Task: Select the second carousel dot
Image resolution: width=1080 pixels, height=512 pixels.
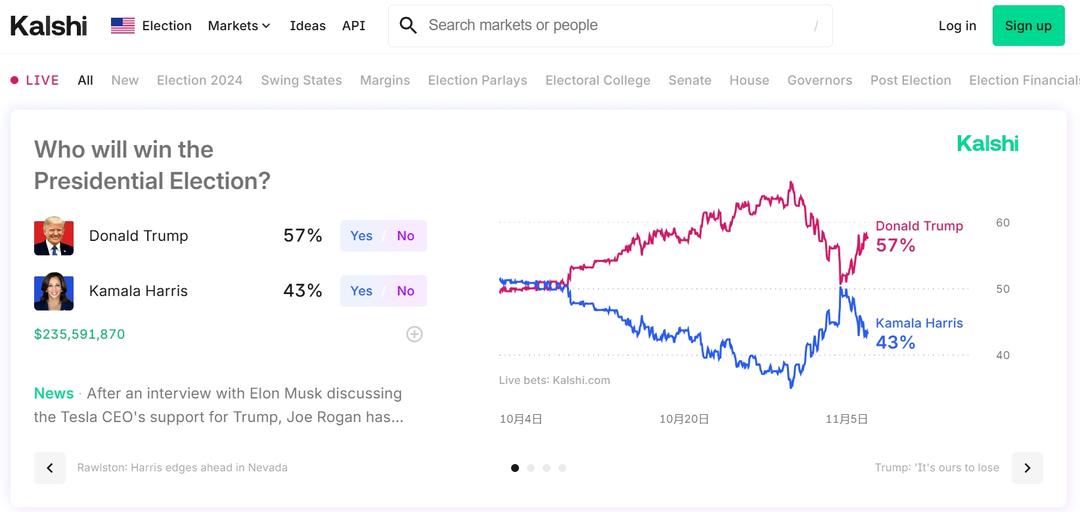Action: (531, 468)
